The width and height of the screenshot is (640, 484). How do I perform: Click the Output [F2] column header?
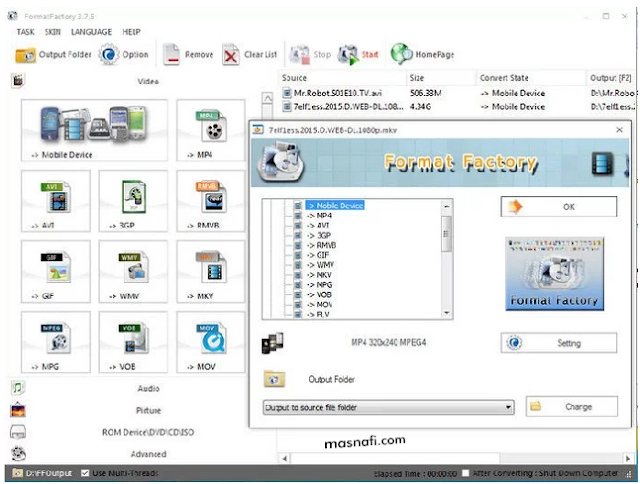(x=611, y=78)
